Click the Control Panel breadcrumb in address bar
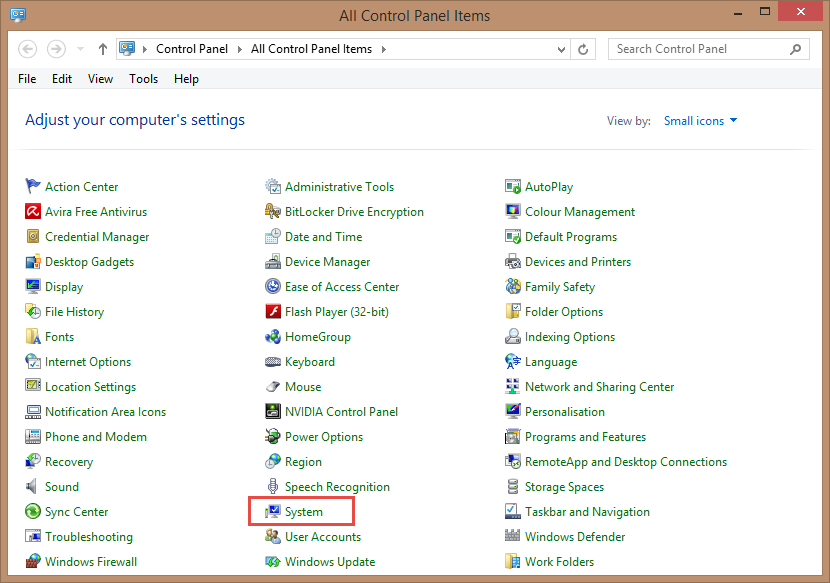 [x=192, y=49]
